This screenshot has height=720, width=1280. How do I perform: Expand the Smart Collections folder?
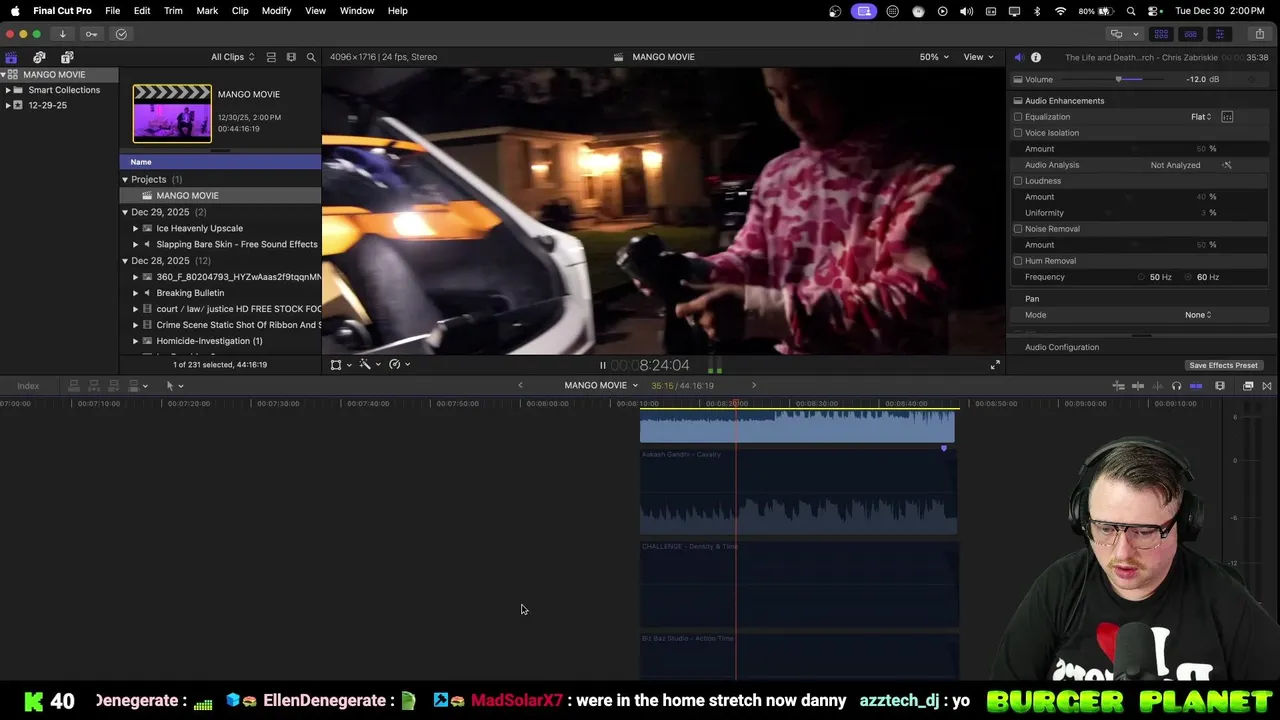pos(8,90)
